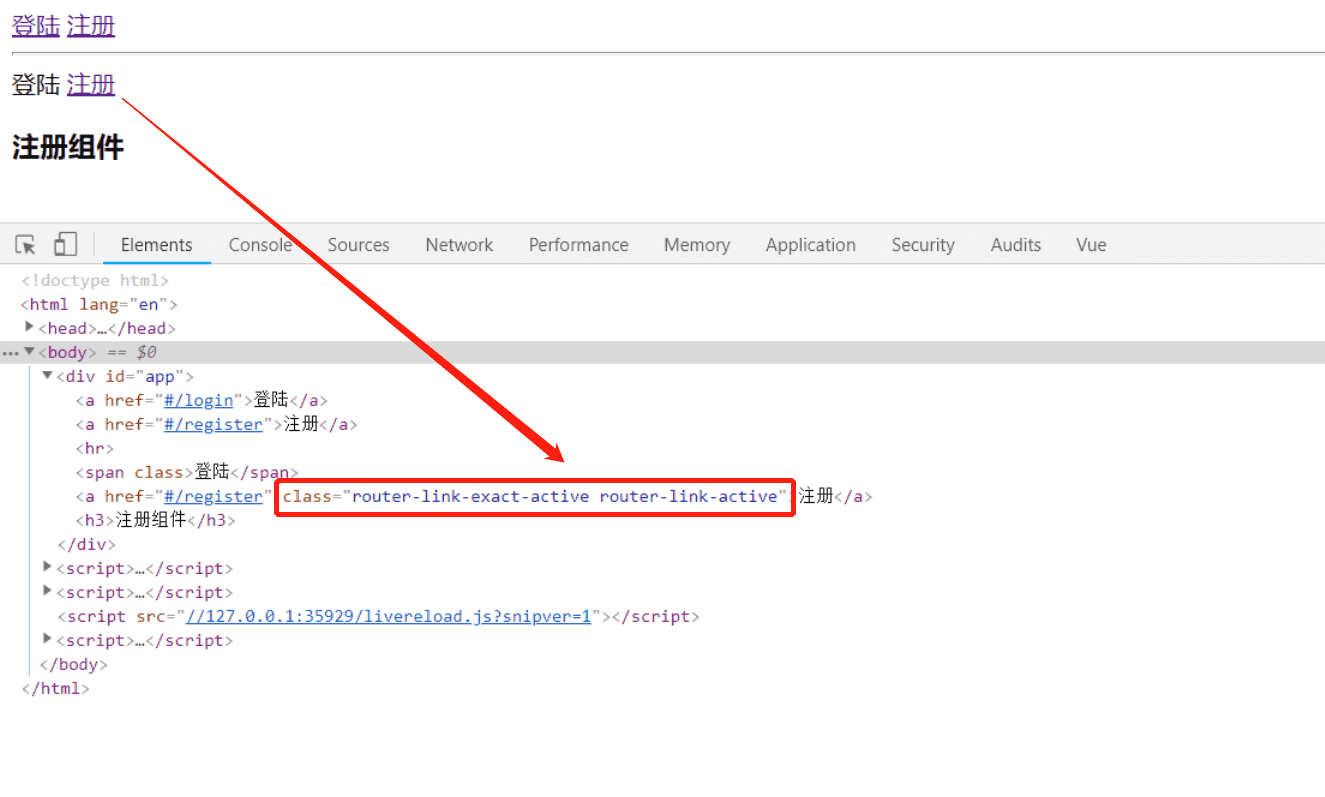Follow the #/login href in the DOM tree
Viewport: 1325px width, 797px height.
199,400
